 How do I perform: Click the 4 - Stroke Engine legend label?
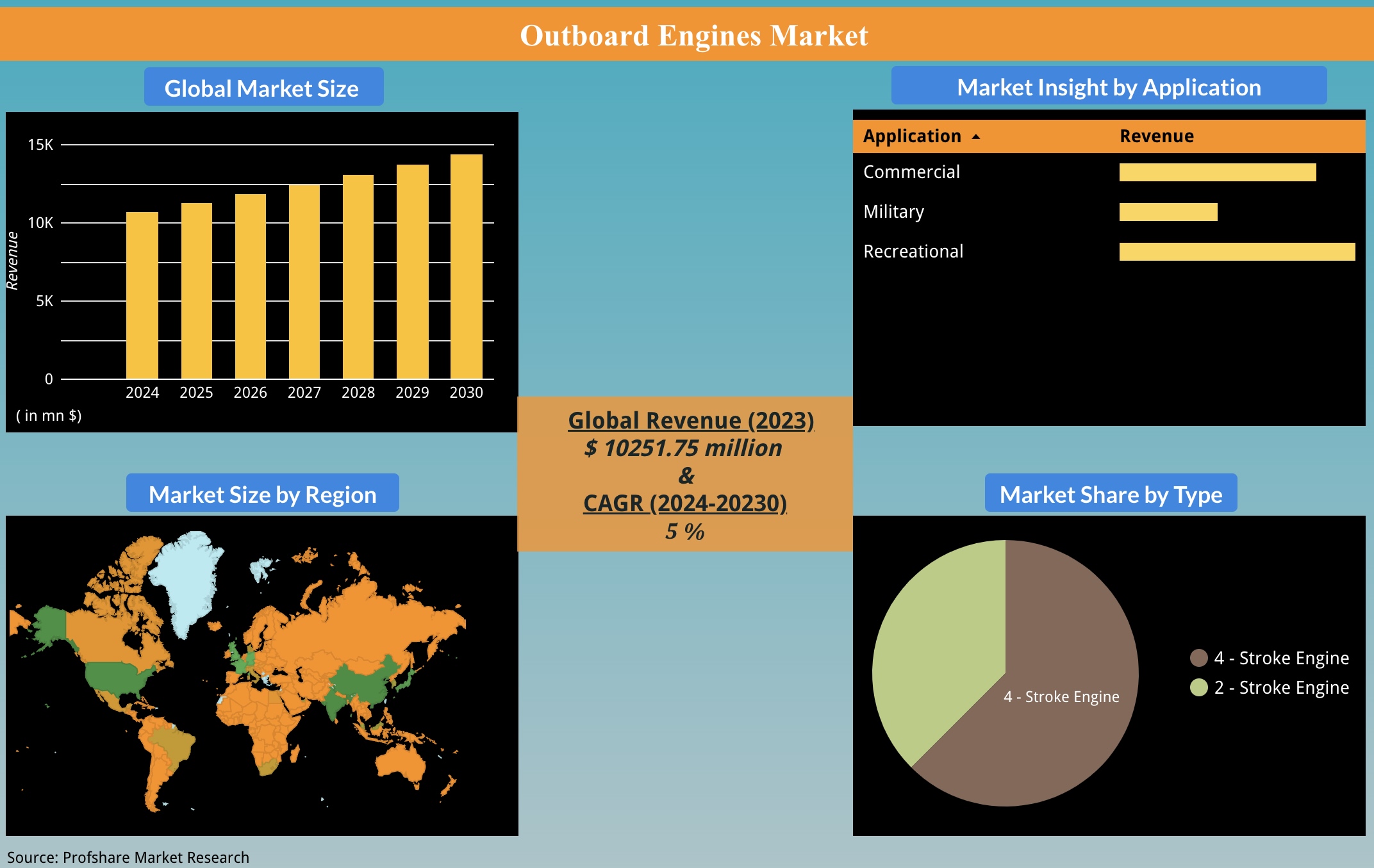pos(1282,658)
